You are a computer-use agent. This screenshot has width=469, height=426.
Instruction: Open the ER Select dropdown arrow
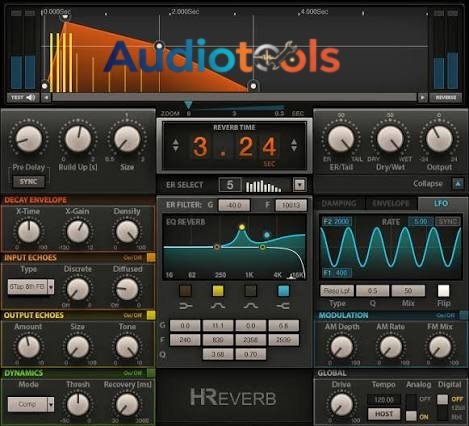(300, 184)
